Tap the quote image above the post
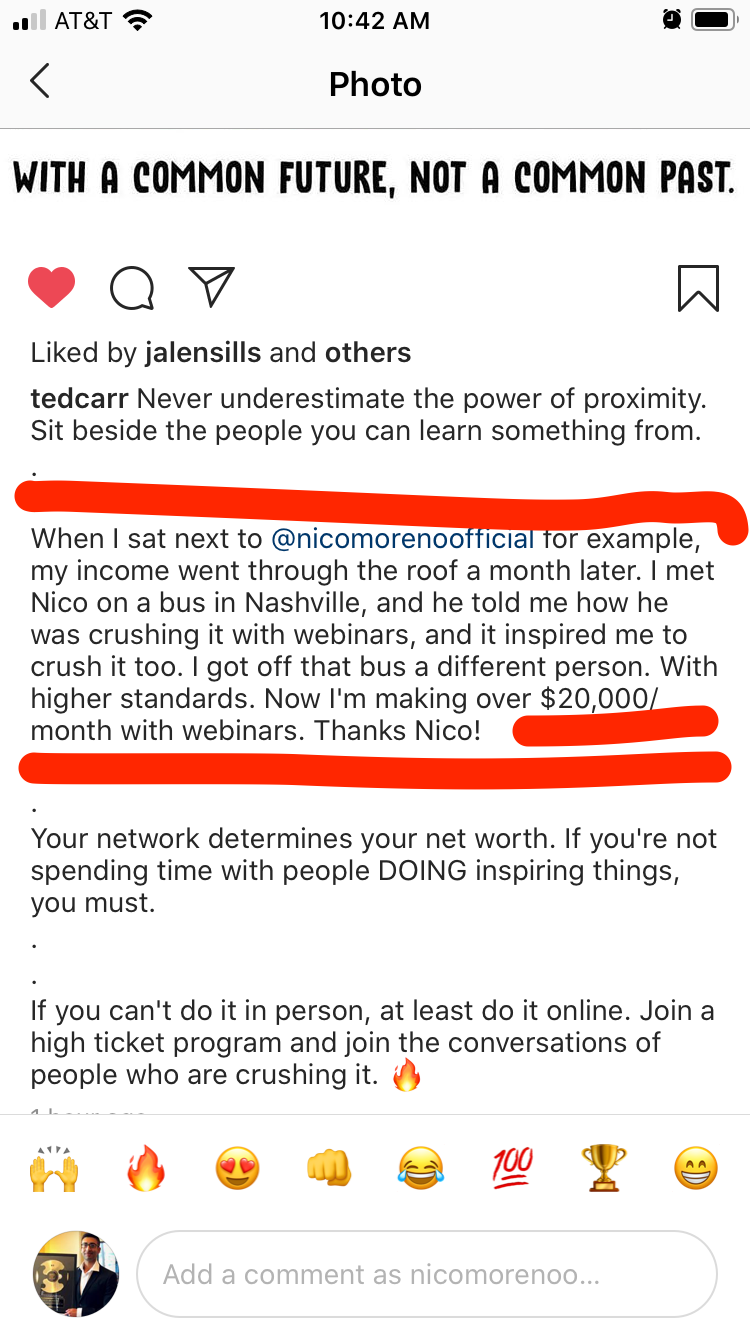The height and width of the screenshot is (1334, 750). pyautogui.click(x=375, y=180)
